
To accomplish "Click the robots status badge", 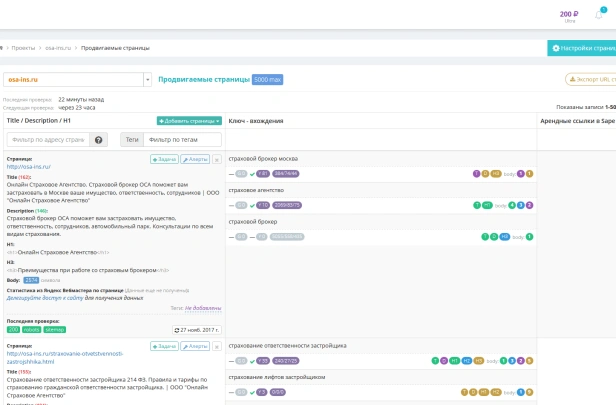I will pyautogui.click(x=31, y=328).
